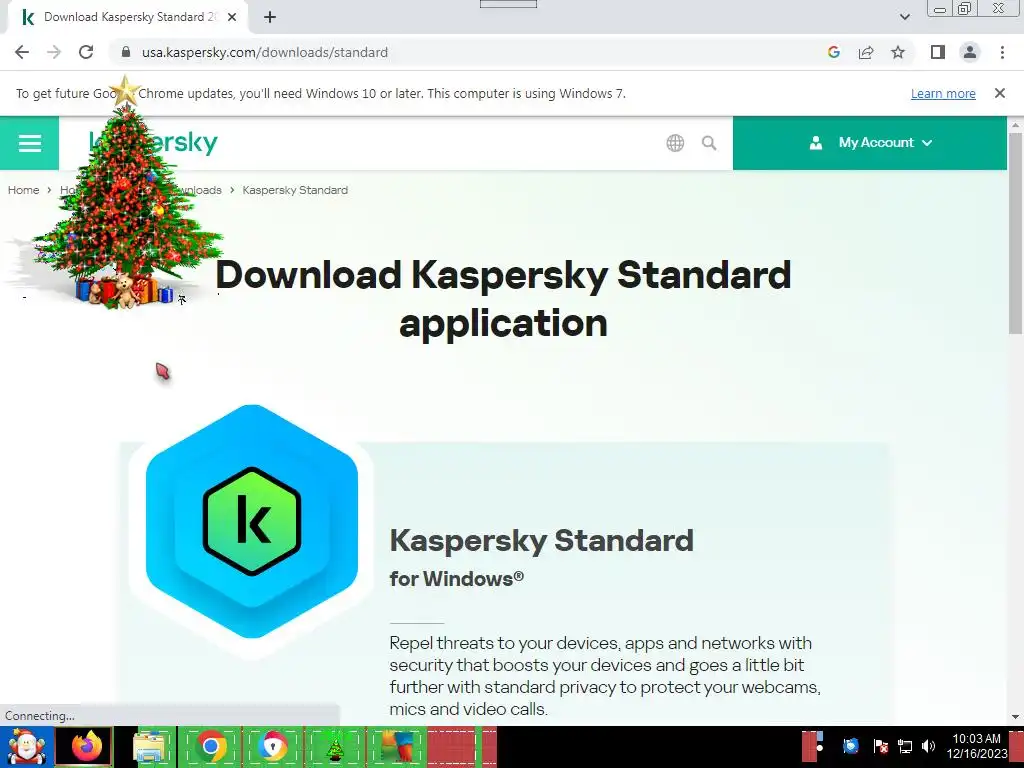This screenshot has width=1024, height=768.
Task: Open the Santa Start button
Action: (26, 747)
